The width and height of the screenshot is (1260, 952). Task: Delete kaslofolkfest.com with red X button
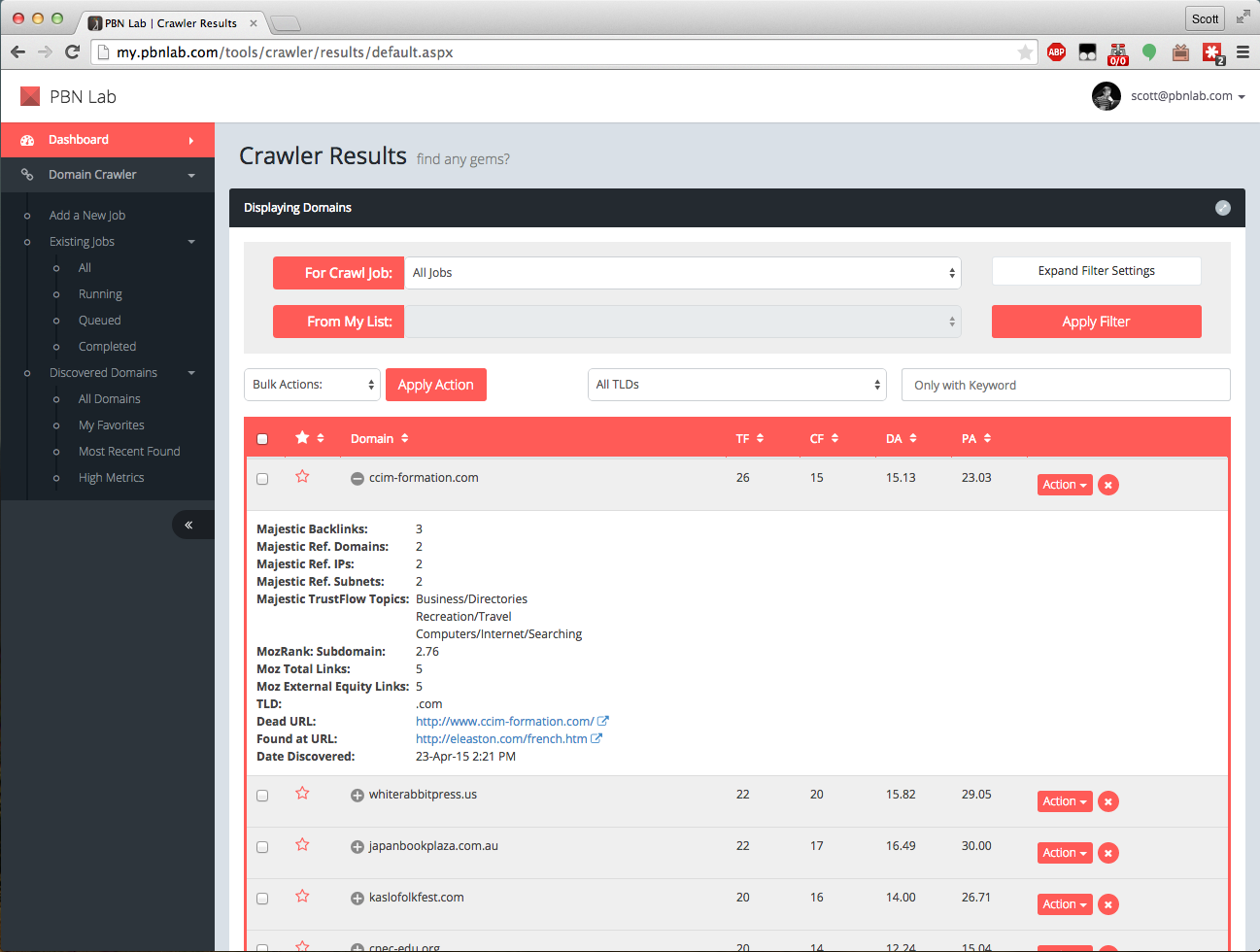point(1108,904)
